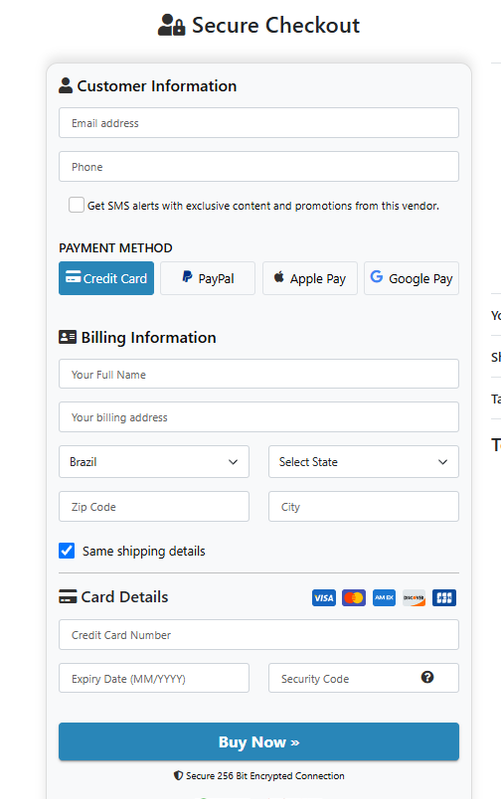Screen dimensions: 501x799
Task: Click the Visa card logo
Action: click(x=324, y=598)
